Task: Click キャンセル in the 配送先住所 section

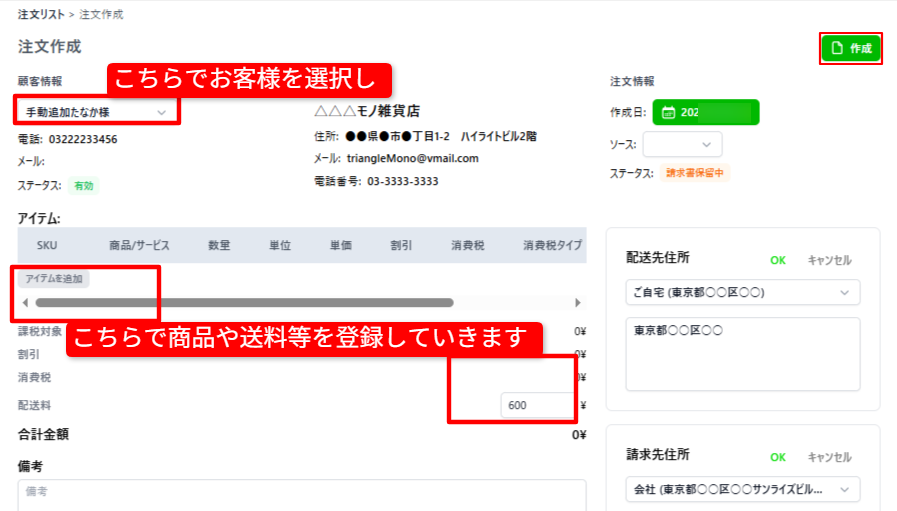Action: click(829, 260)
